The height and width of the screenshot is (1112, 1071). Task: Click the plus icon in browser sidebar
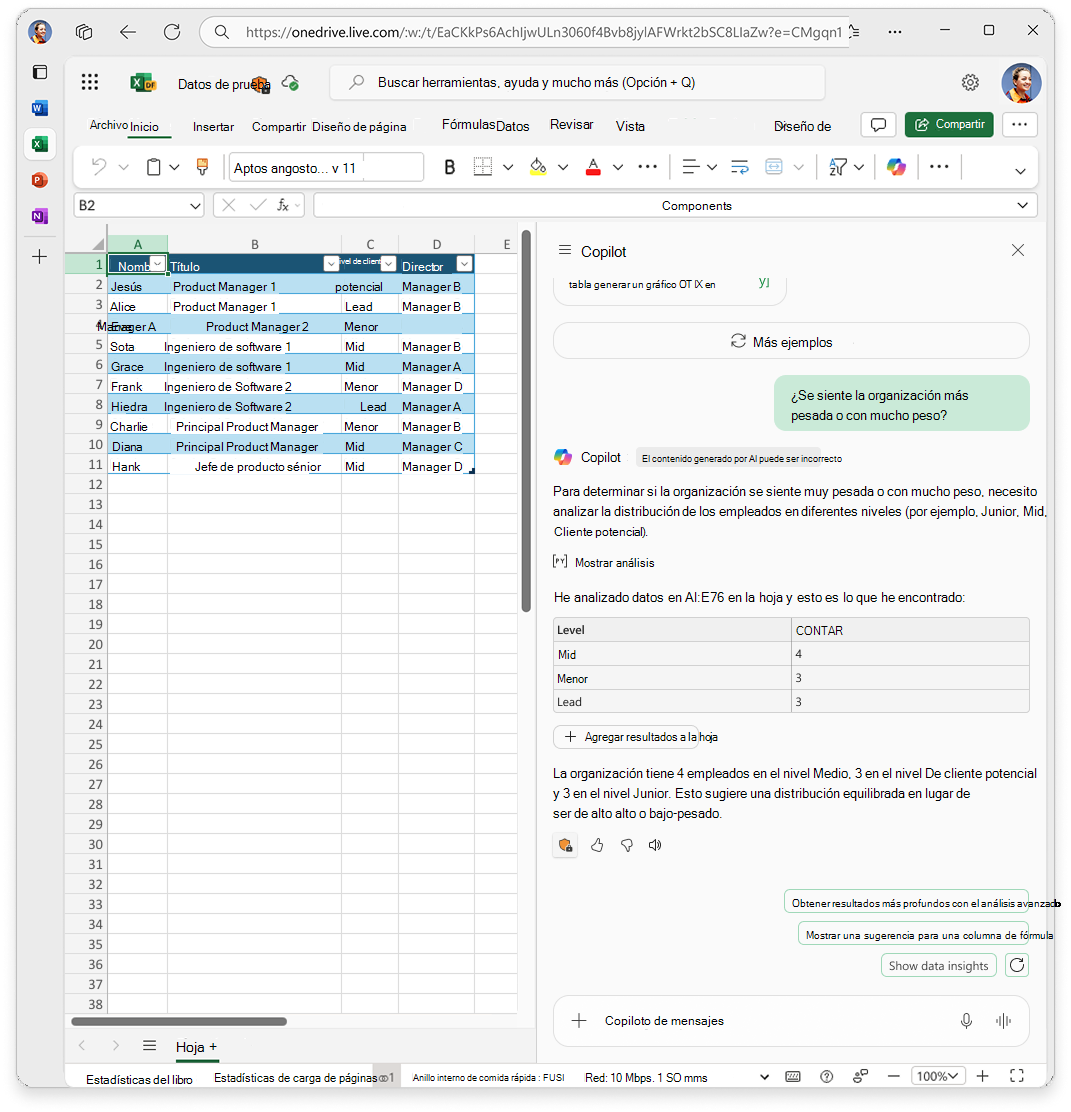[40, 257]
